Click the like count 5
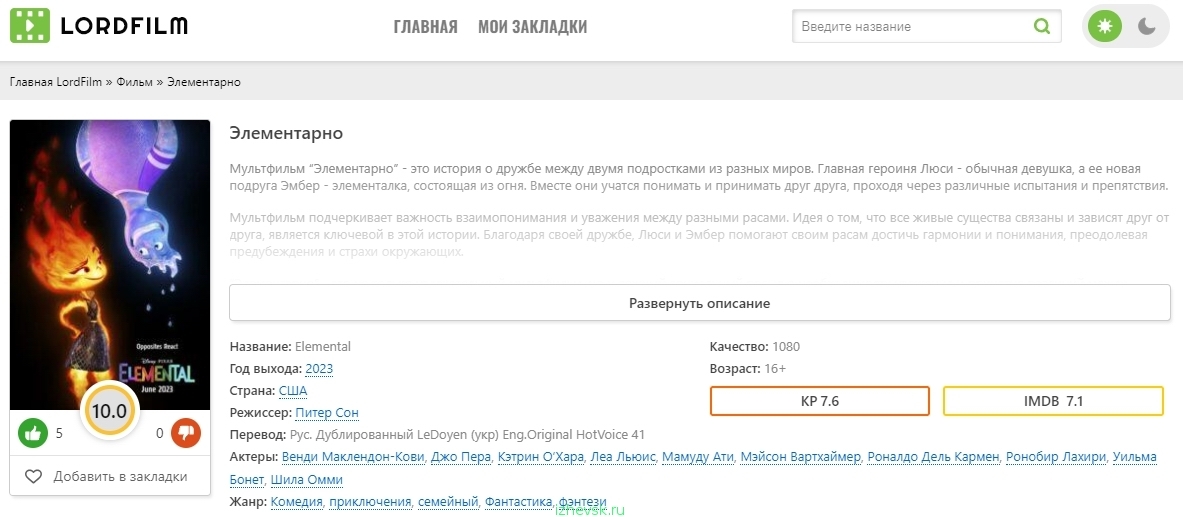1183x517 pixels. tap(59, 433)
